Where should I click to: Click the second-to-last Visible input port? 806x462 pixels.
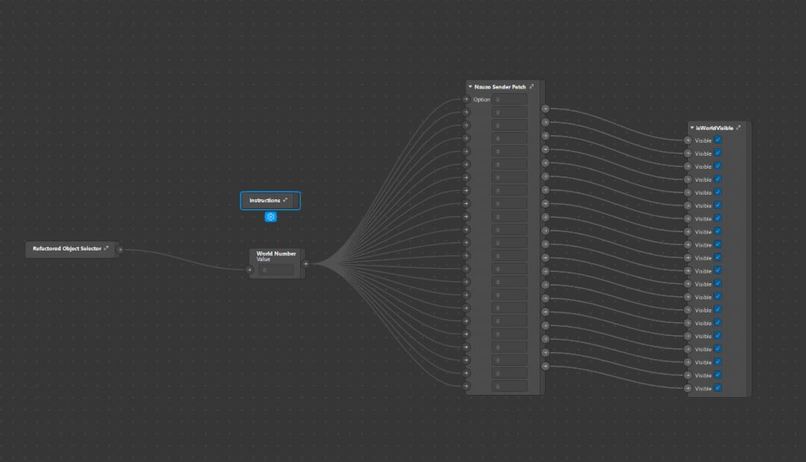pos(688,375)
